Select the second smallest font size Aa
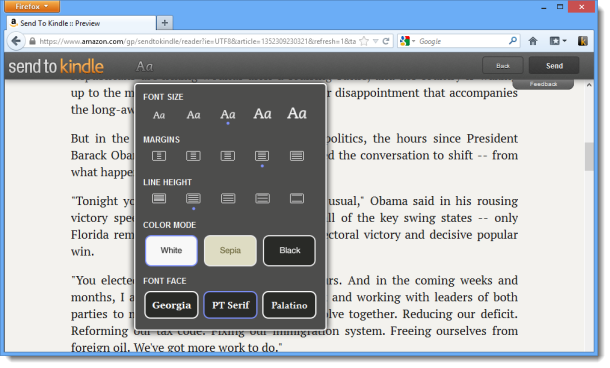Screen dimensions: 610x368 tap(193, 115)
